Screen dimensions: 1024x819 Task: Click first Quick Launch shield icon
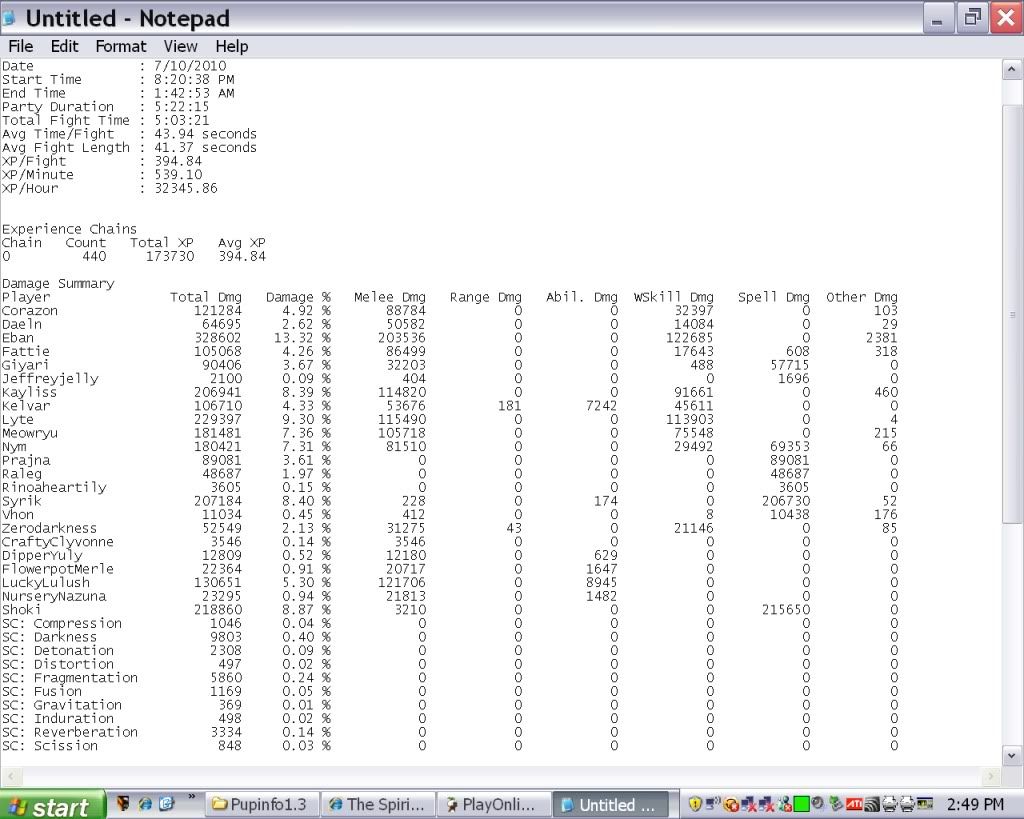124,804
